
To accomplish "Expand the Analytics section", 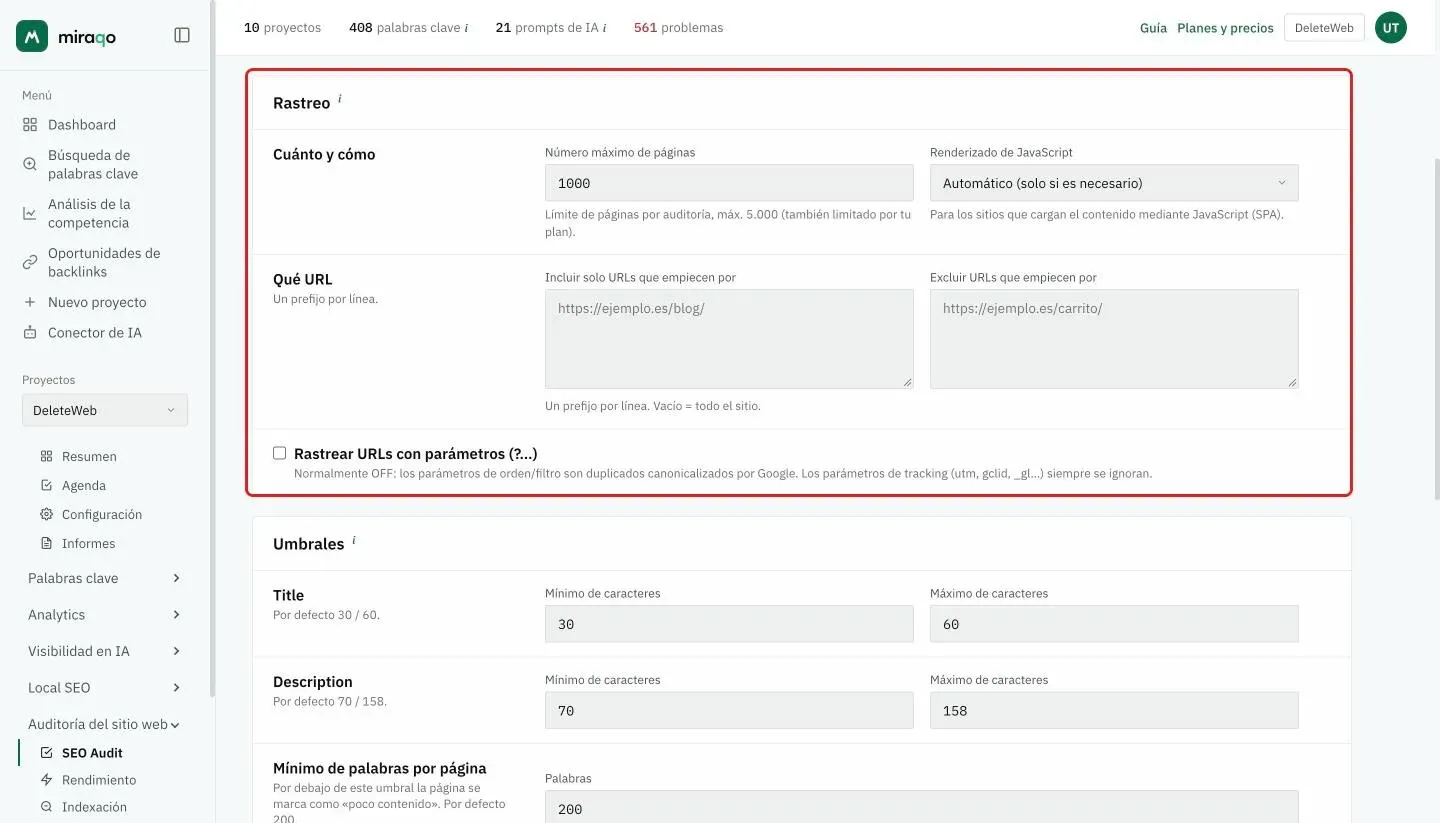I will [x=104, y=615].
